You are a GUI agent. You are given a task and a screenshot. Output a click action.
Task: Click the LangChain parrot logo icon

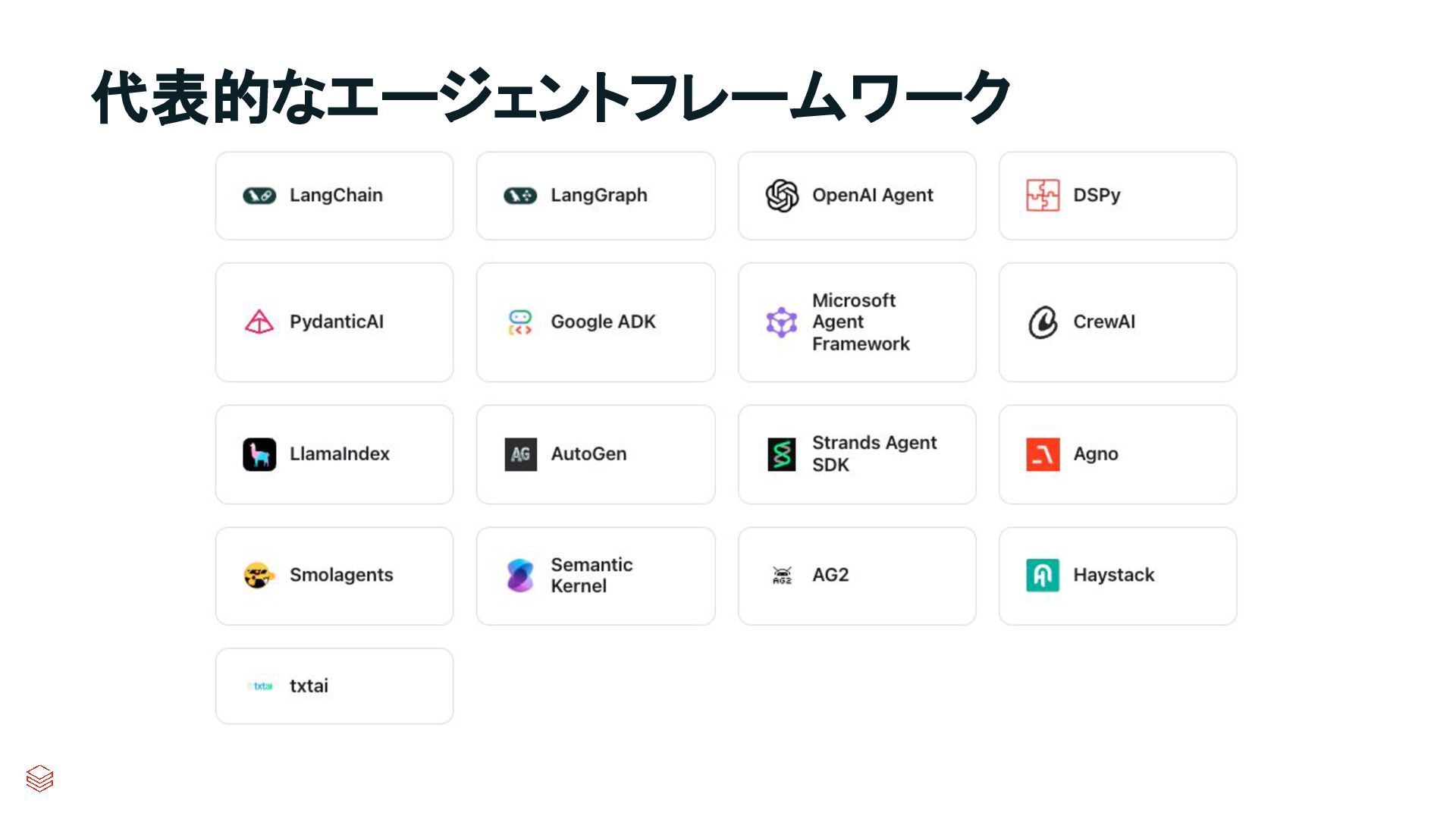(259, 196)
